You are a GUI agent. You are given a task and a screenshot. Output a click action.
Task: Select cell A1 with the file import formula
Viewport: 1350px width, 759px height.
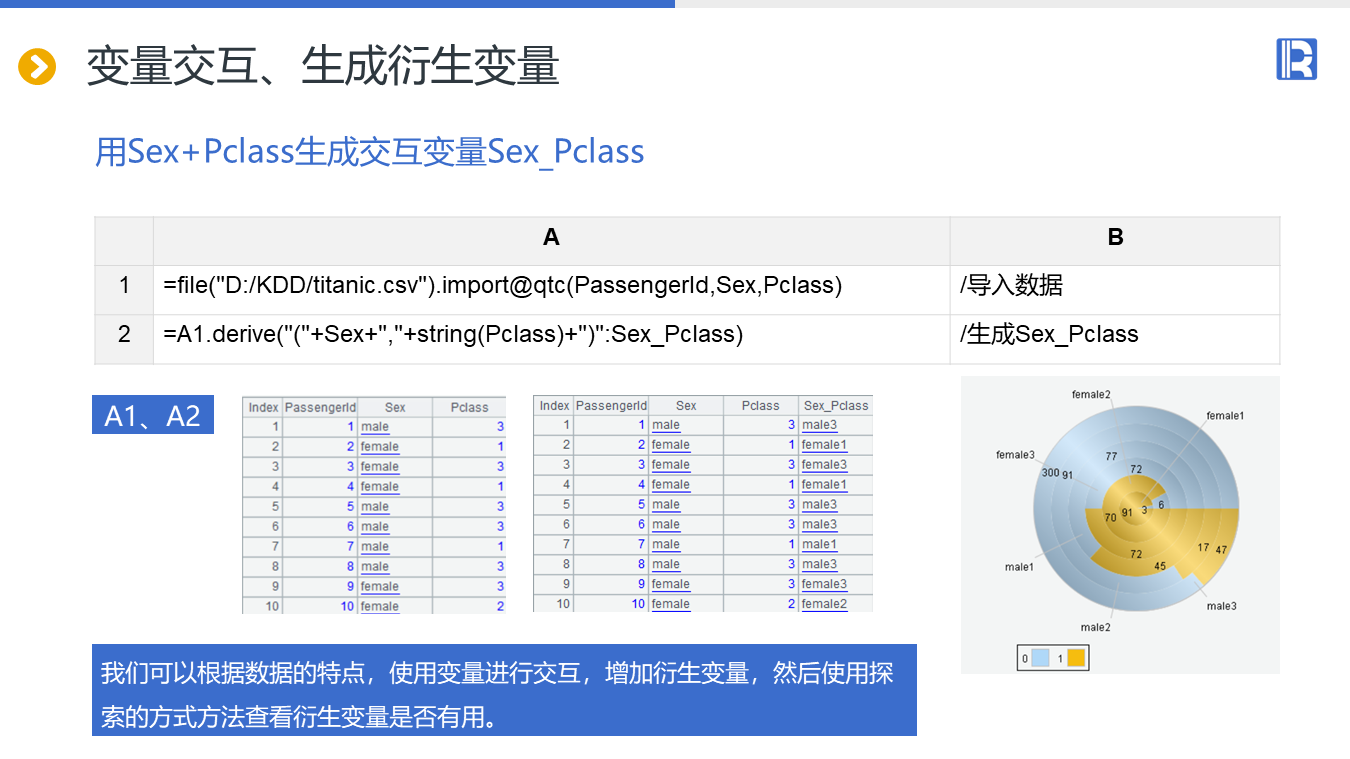coord(551,286)
